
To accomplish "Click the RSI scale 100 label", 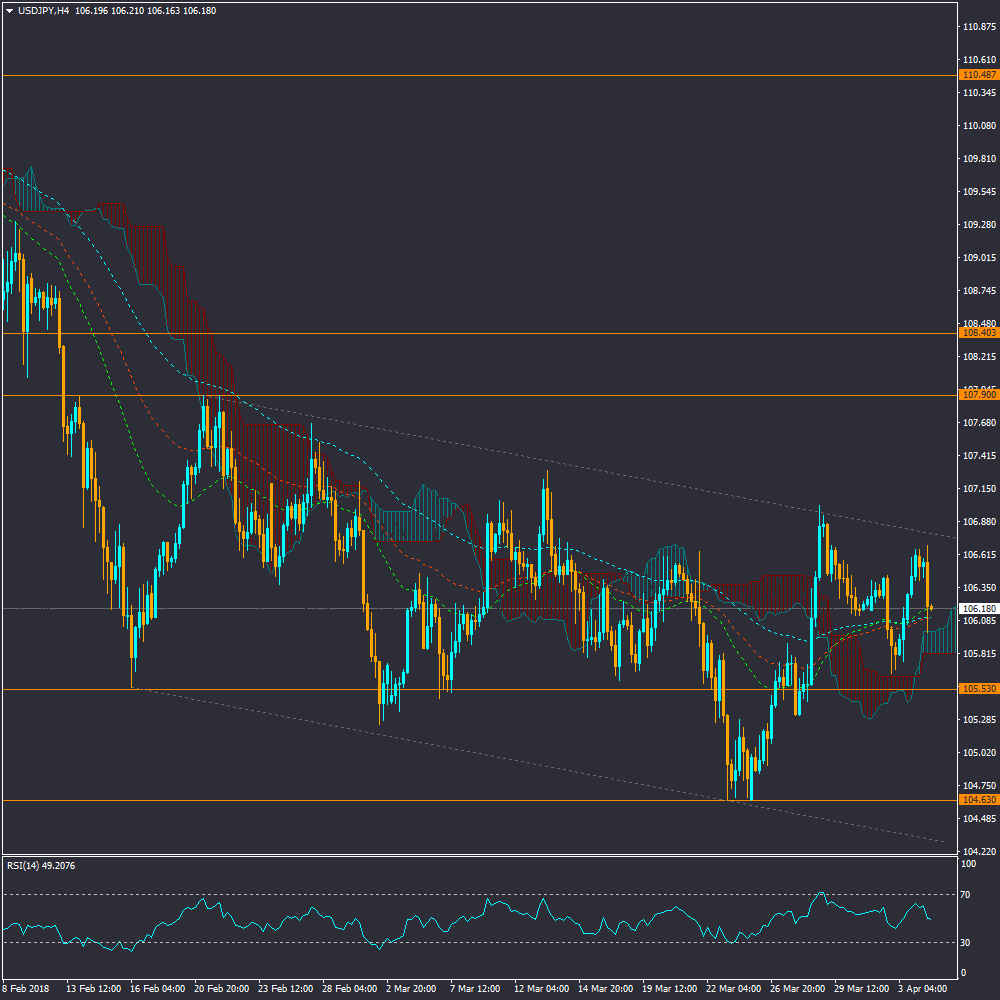I will pos(968,863).
